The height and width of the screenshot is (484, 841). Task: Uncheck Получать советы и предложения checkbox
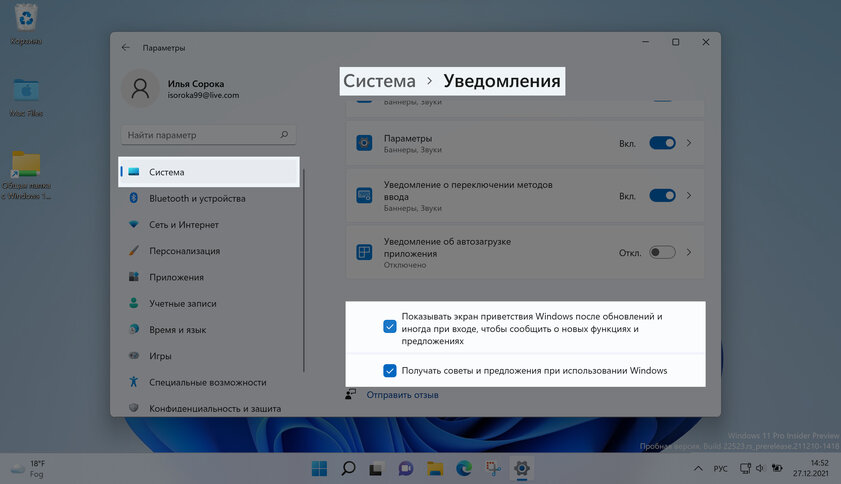(x=390, y=370)
